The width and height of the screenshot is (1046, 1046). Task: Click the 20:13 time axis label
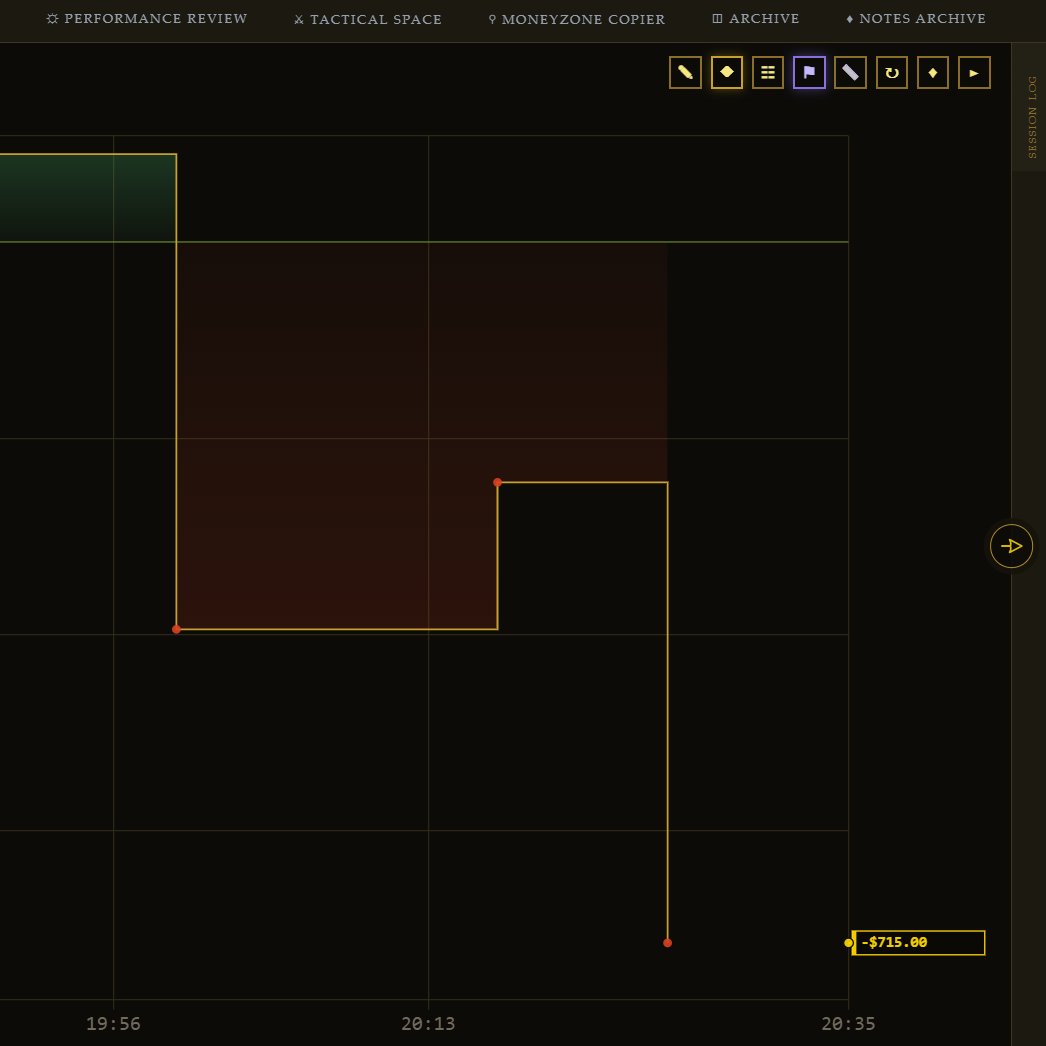pyautogui.click(x=428, y=1023)
